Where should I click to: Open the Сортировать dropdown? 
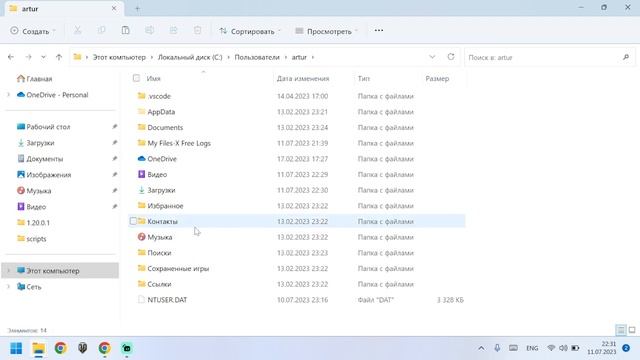(x=250, y=31)
